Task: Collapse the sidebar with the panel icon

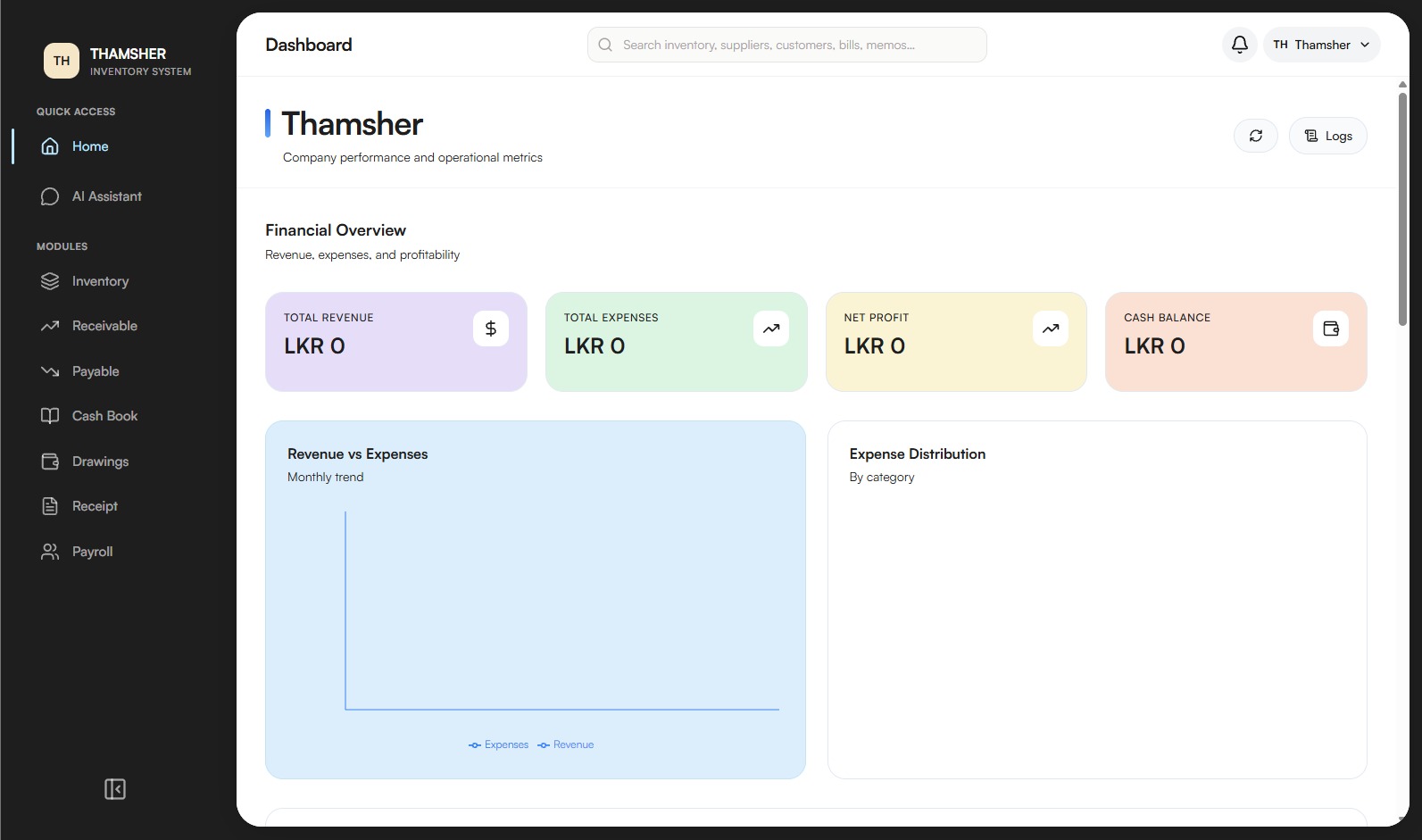Action: 115,789
